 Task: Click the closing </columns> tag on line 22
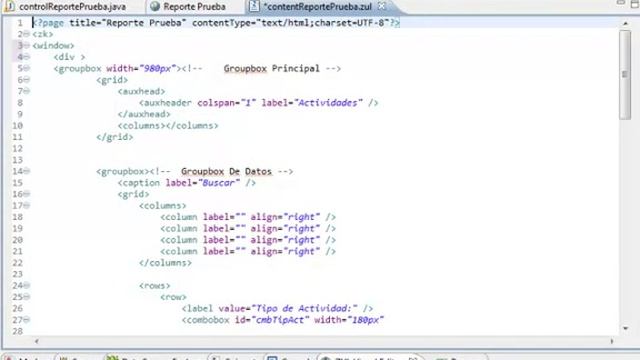click(165, 263)
